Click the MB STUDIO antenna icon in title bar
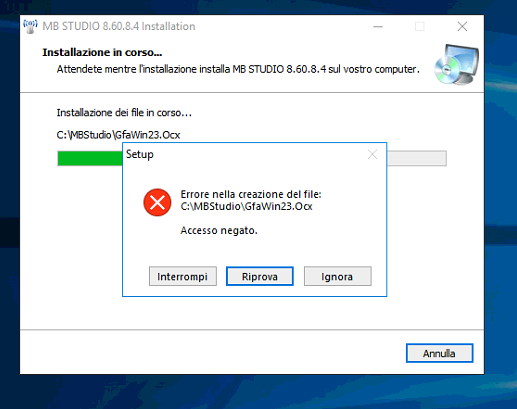 point(30,26)
